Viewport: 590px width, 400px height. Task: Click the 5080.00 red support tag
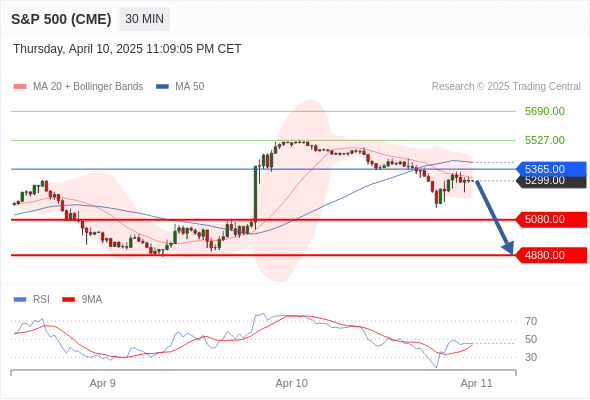(551, 219)
